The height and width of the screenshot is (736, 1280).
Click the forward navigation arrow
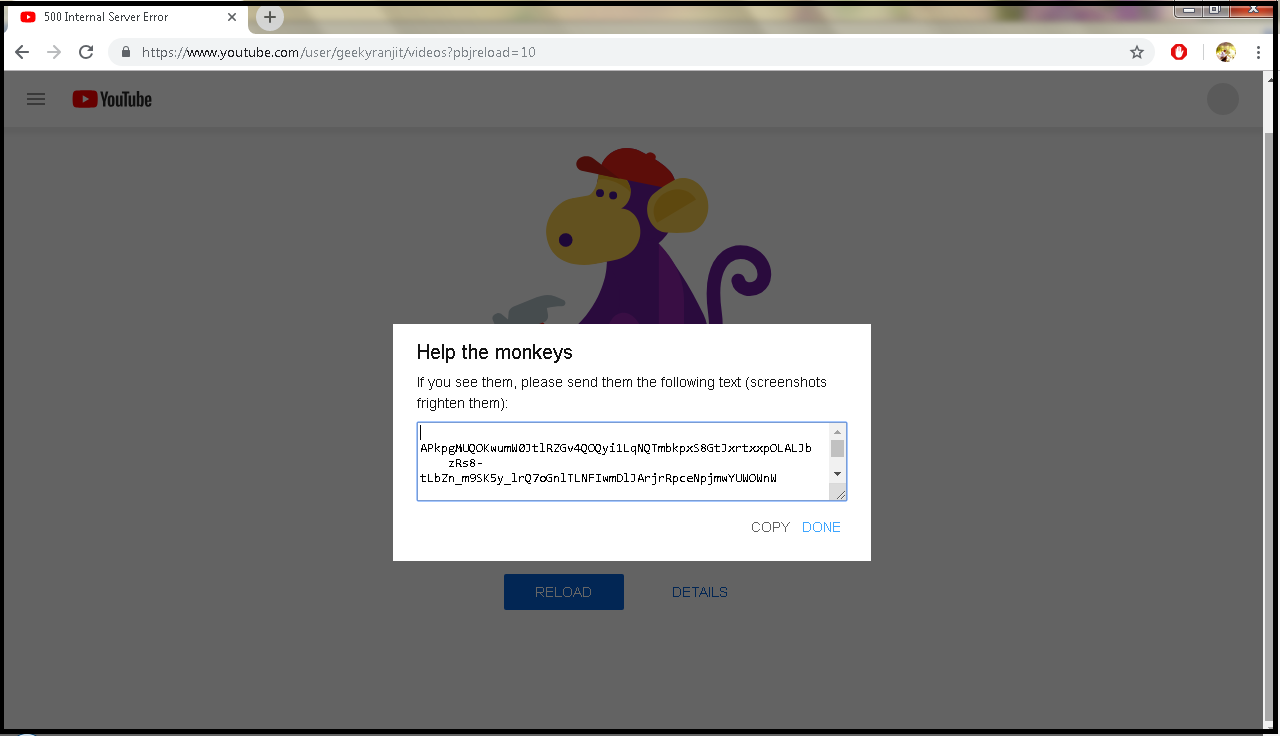54,52
